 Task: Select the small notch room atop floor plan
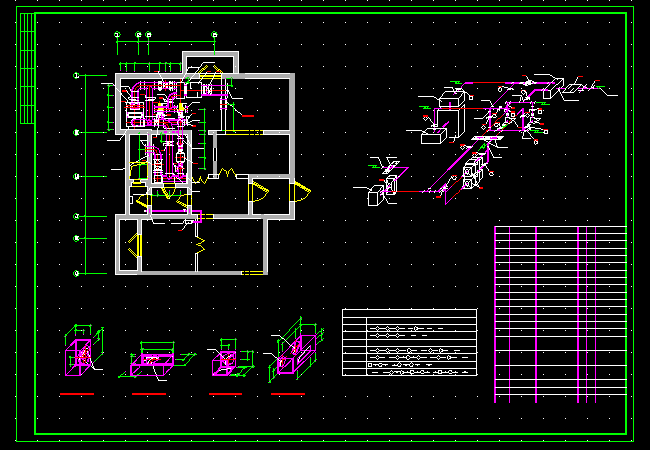pyautogui.click(x=210, y=63)
